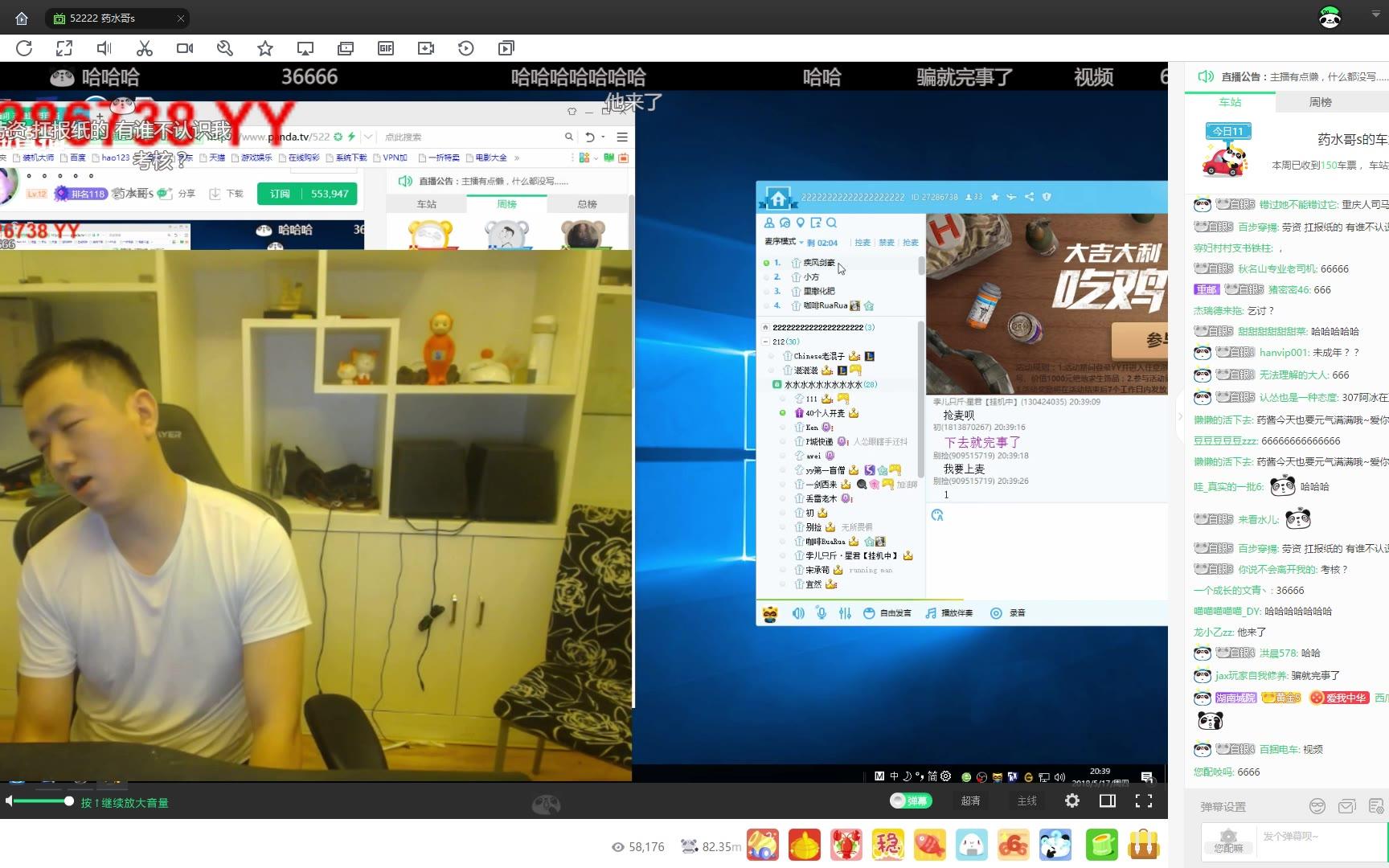Click the 自由发言 button in YY

887,613
